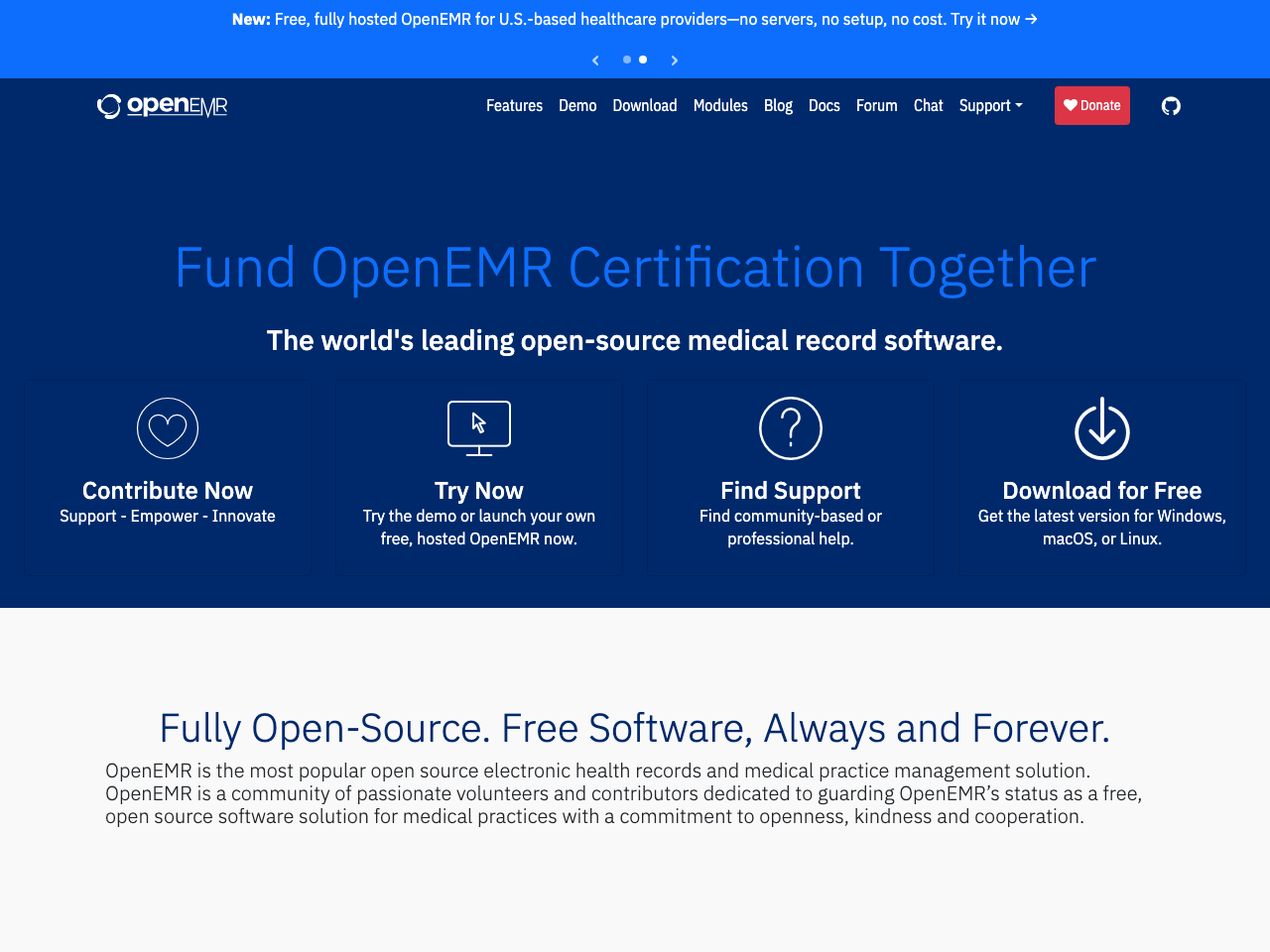
Task: Open the Docs navigation link
Action: 824,104
